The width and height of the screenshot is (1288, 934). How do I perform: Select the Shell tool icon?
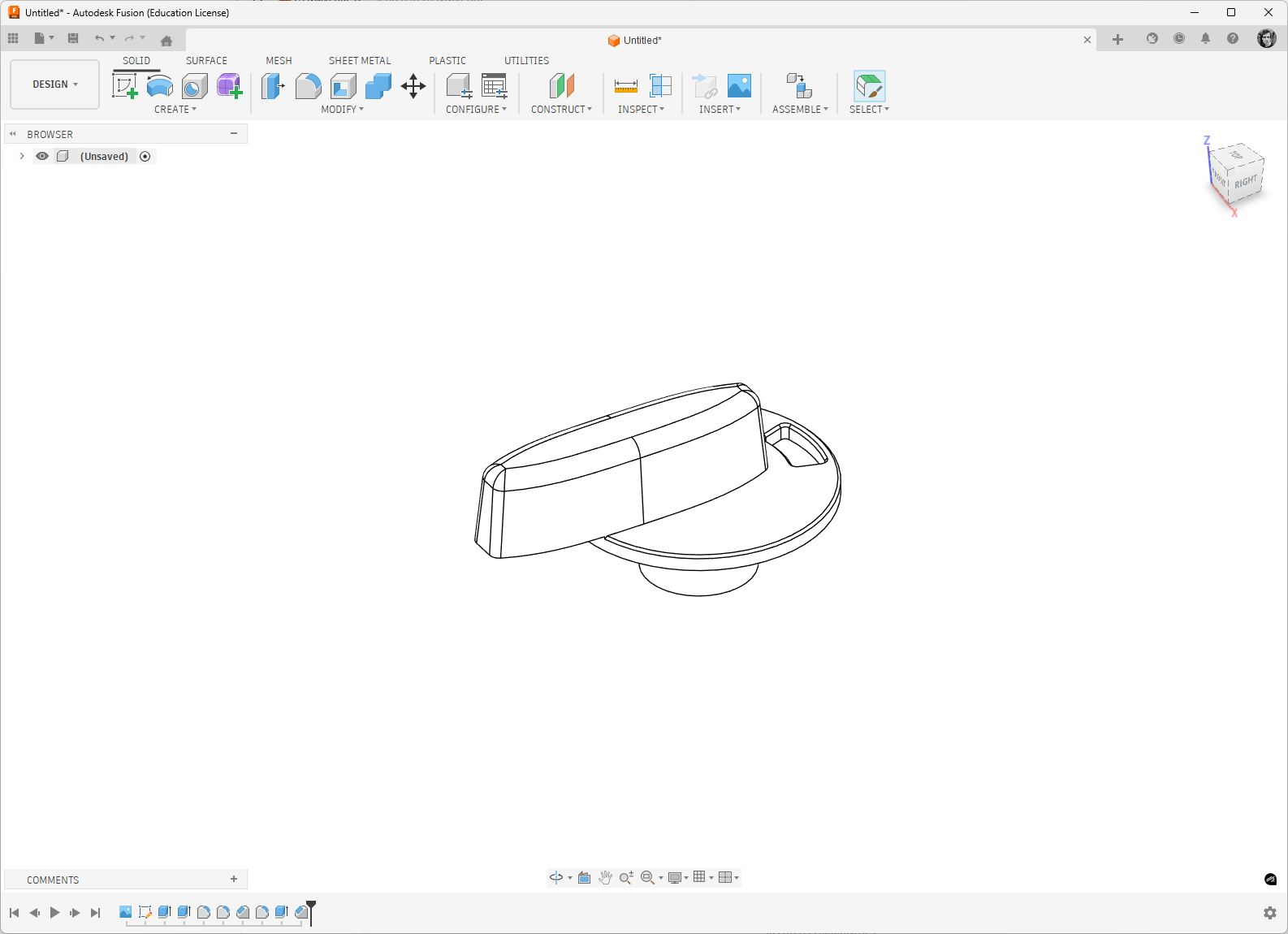[344, 86]
